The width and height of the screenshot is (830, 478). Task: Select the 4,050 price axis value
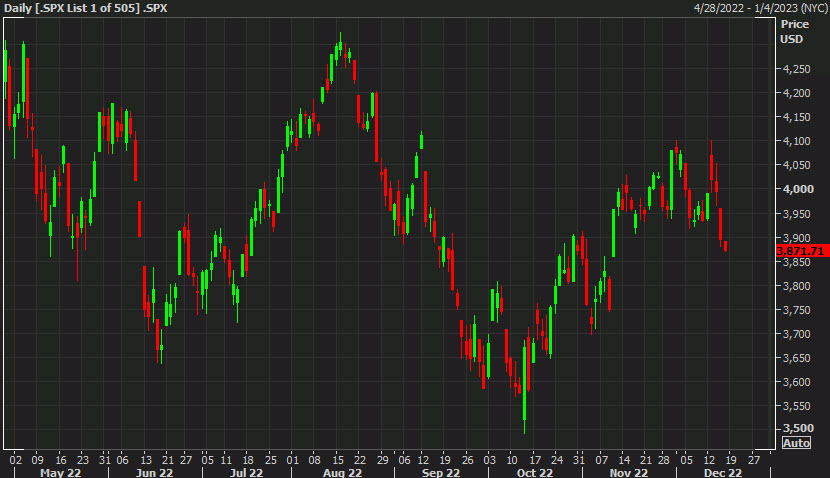pos(797,165)
